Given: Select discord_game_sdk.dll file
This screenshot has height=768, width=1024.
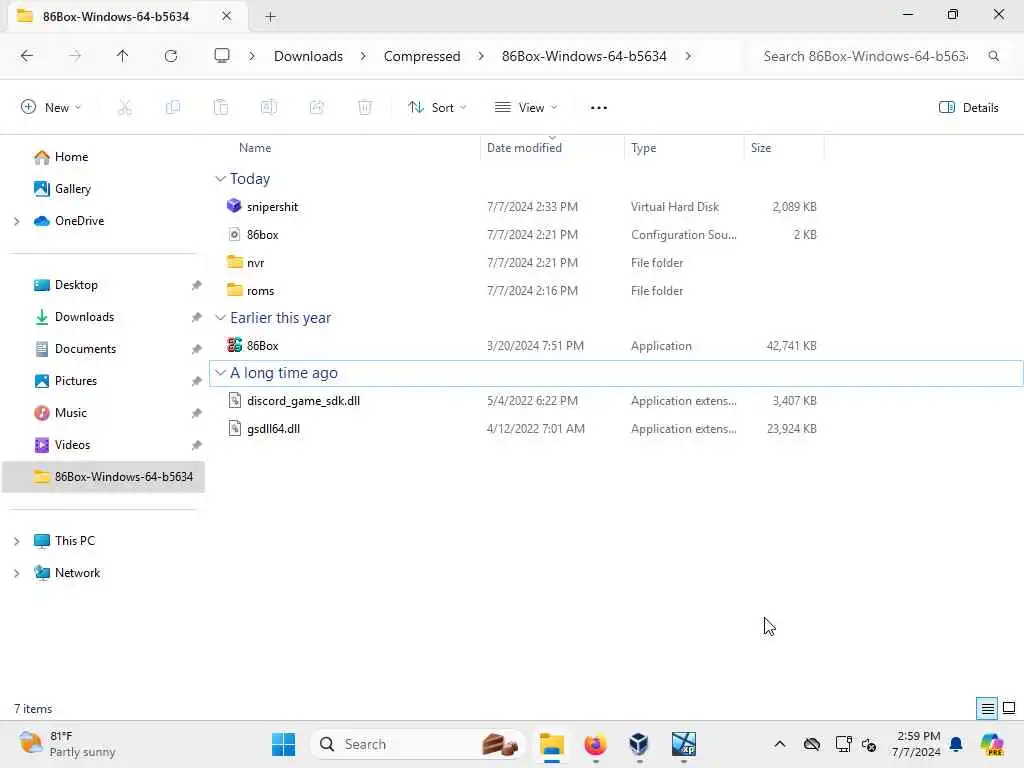Looking at the screenshot, I should coord(303,400).
